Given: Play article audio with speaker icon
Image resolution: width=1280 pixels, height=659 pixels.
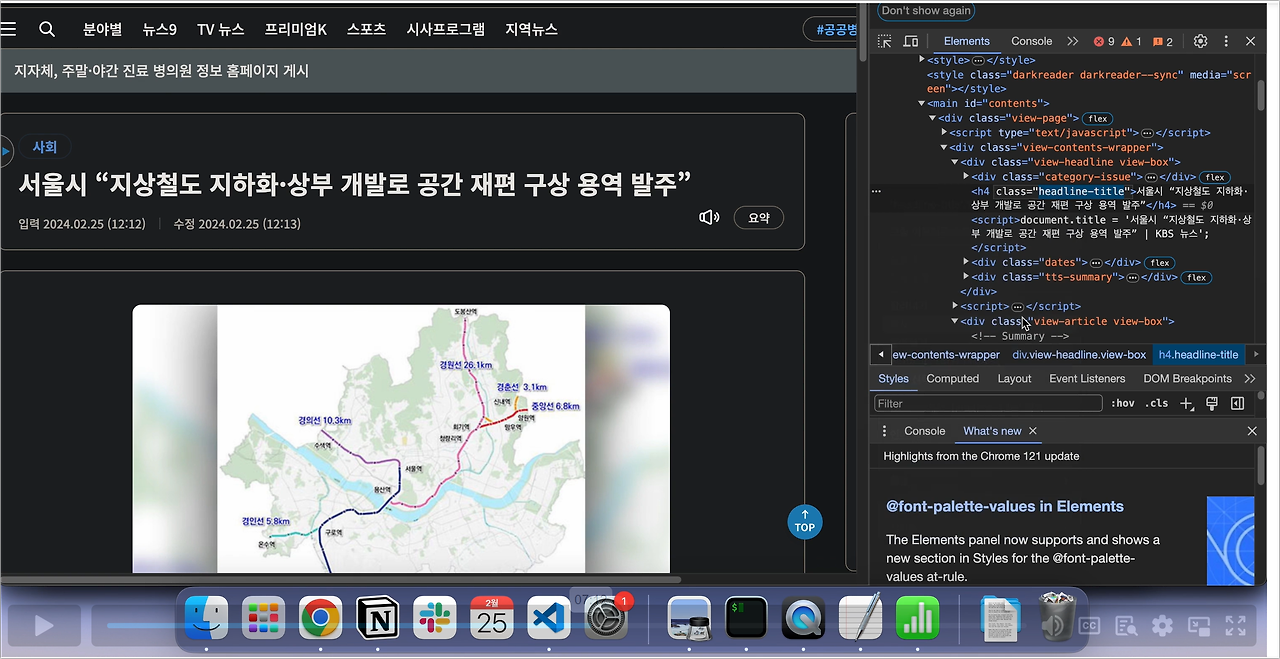Looking at the screenshot, I should [x=709, y=217].
